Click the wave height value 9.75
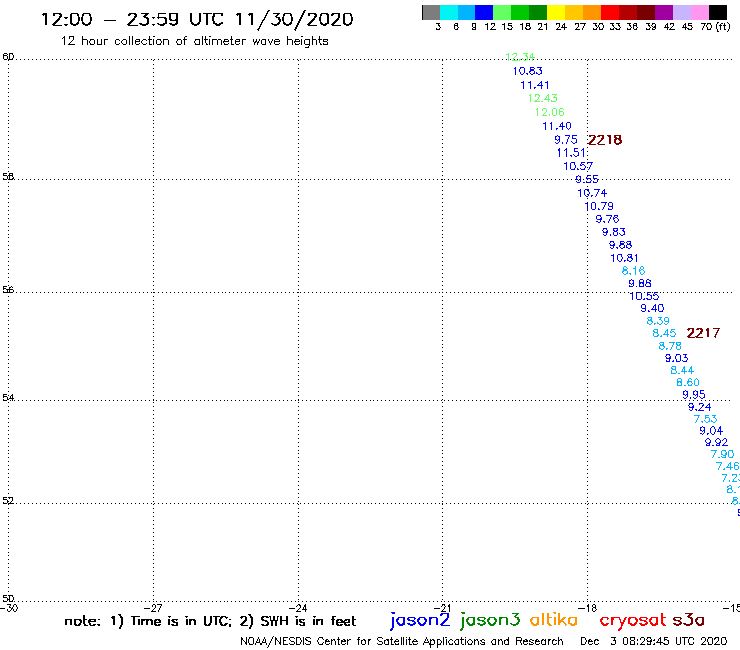 tap(565, 140)
